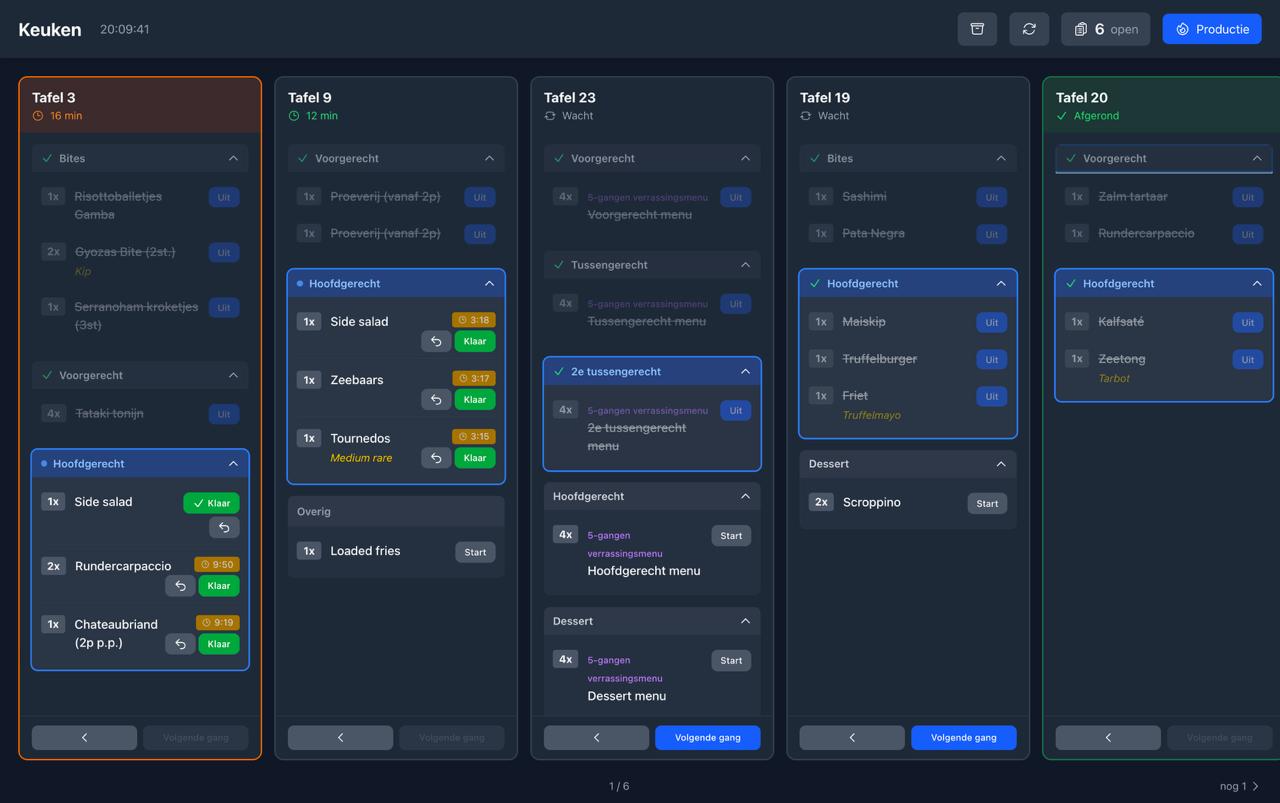This screenshot has height=803, width=1280.
Task: Show next page with nog 1 arrow
Action: (1240, 786)
